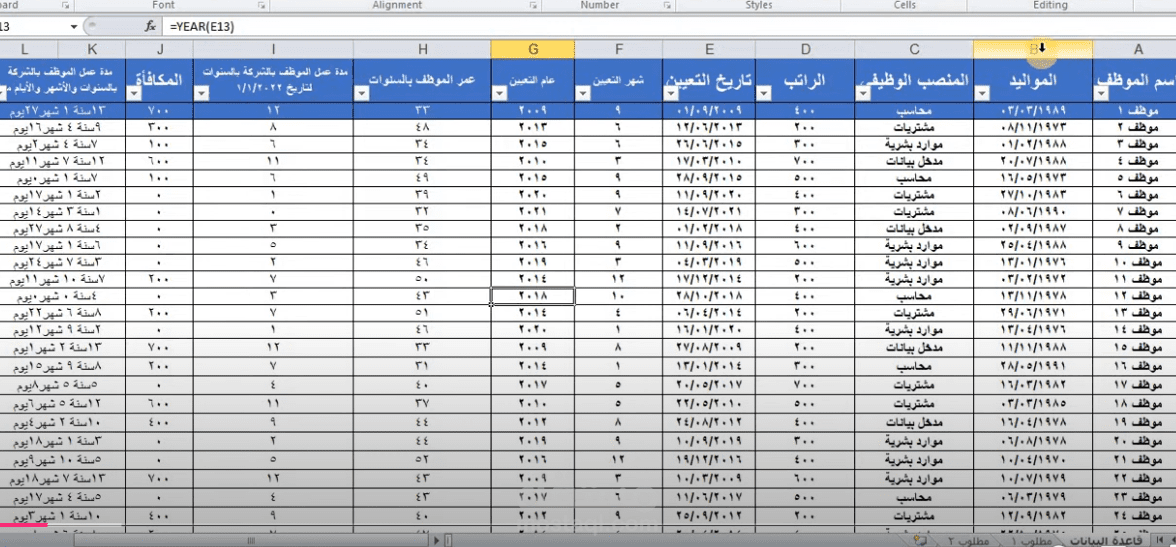Select the age cell for موظف ٢١

(x=422, y=459)
